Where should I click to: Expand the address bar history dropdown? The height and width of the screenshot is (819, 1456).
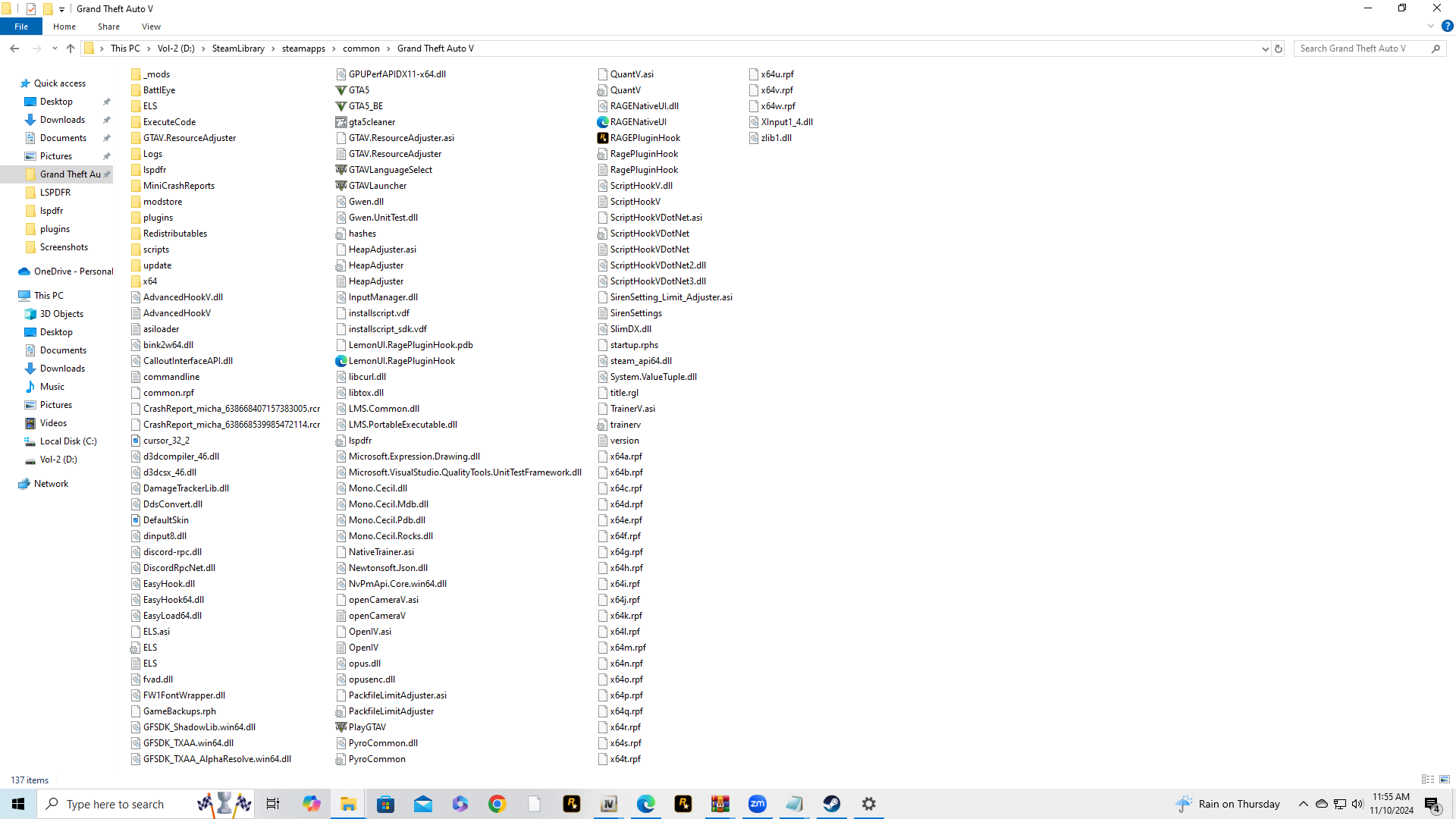pyautogui.click(x=1265, y=49)
